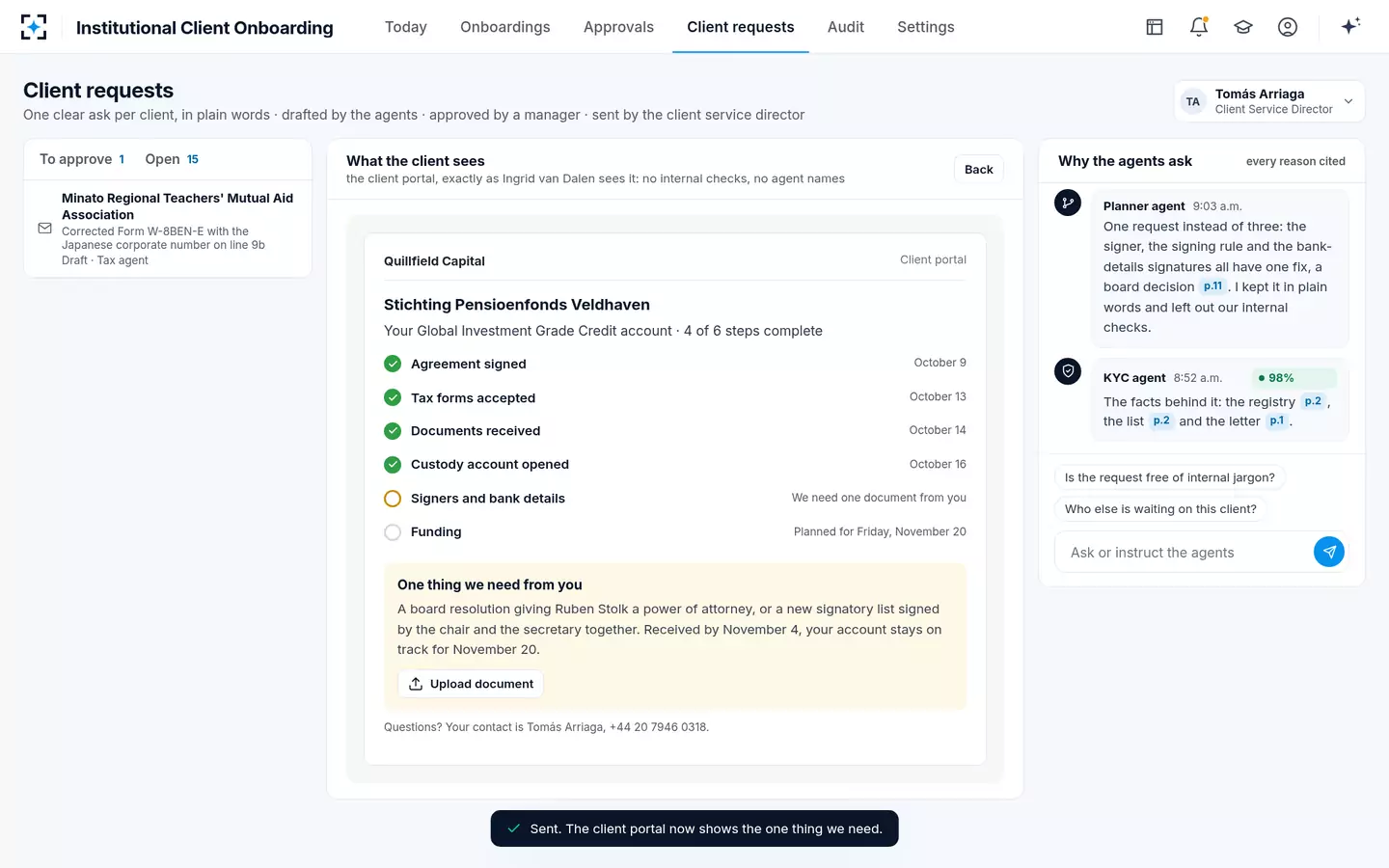
Task: Click the 98% confidence badge
Action: (1294, 378)
